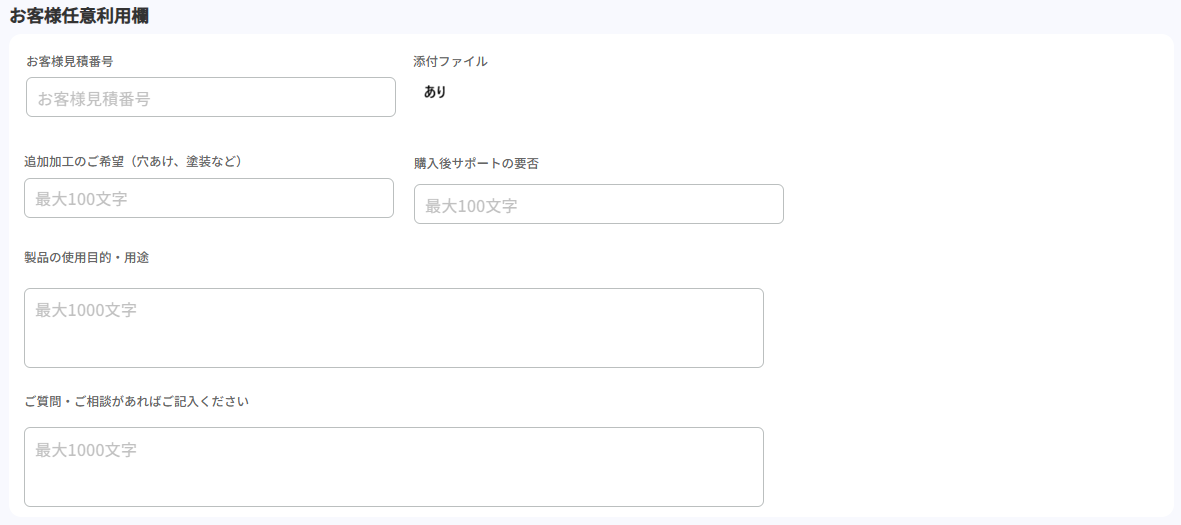Screen dimensions: 1181x525
Task: Click 最大100文字 placeholder under 追加加工のご希望
Action: pyautogui.click(x=81, y=199)
